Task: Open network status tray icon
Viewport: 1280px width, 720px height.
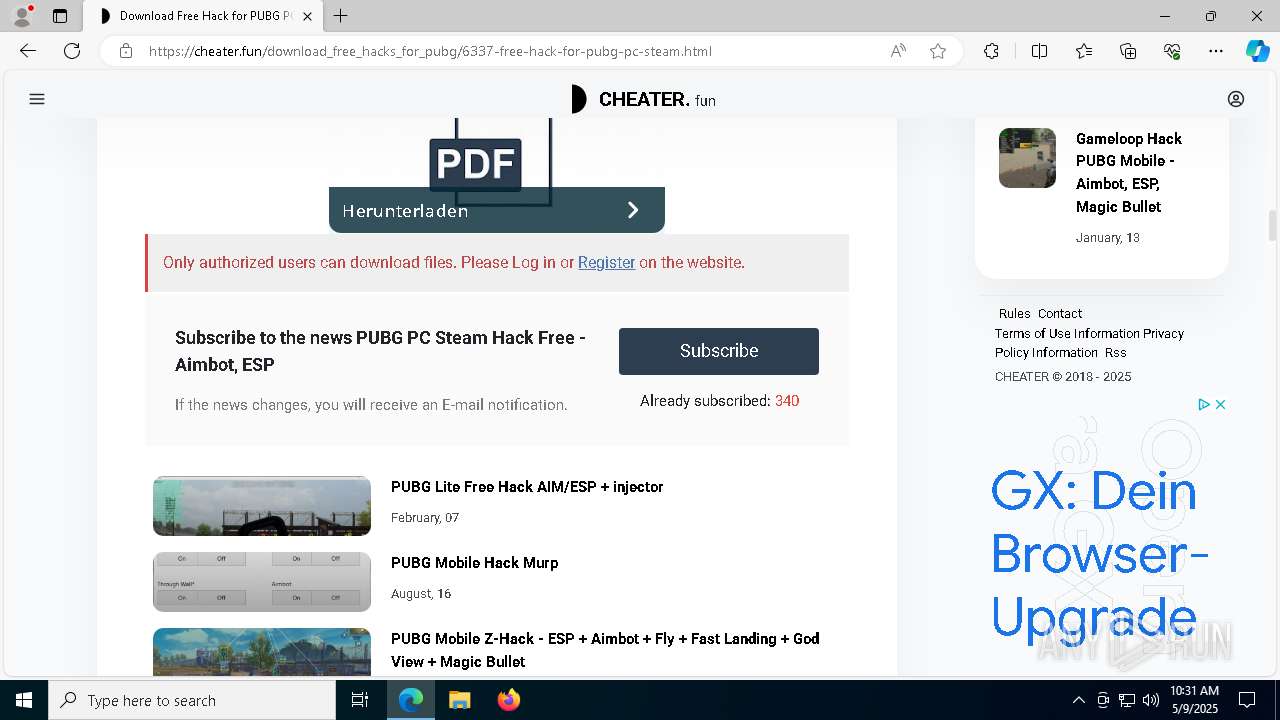Action: coord(1127,700)
